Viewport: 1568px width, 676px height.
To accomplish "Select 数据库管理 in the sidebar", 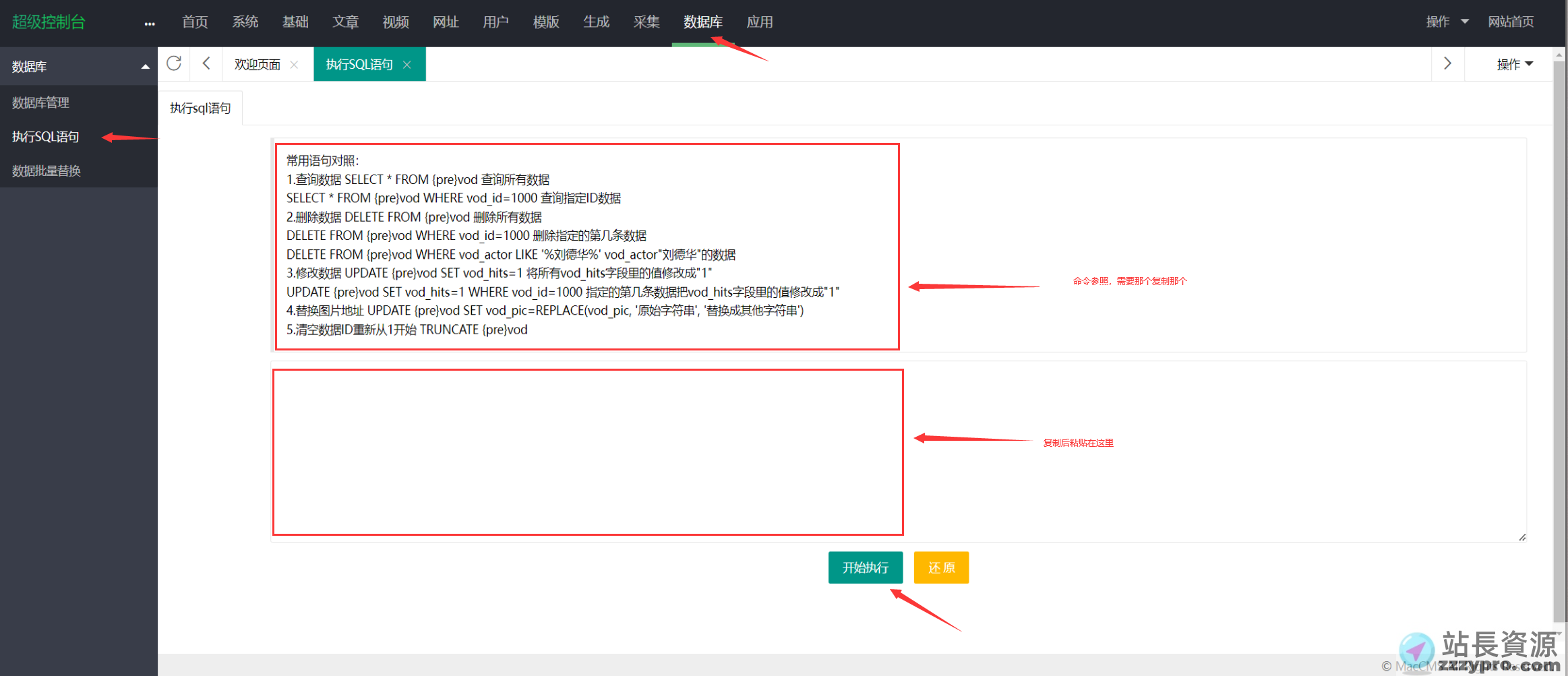I will pyautogui.click(x=40, y=102).
